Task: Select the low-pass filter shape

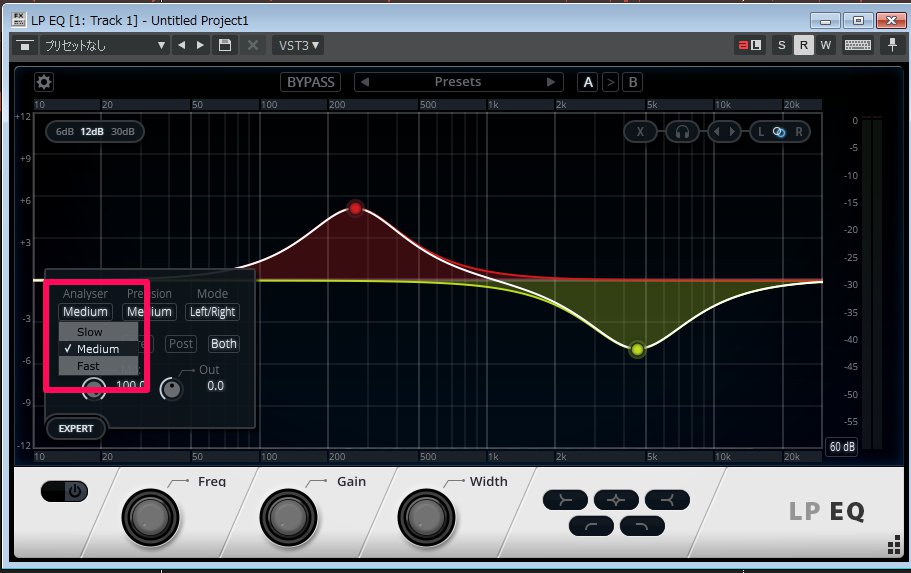Action: tap(642, 526)
